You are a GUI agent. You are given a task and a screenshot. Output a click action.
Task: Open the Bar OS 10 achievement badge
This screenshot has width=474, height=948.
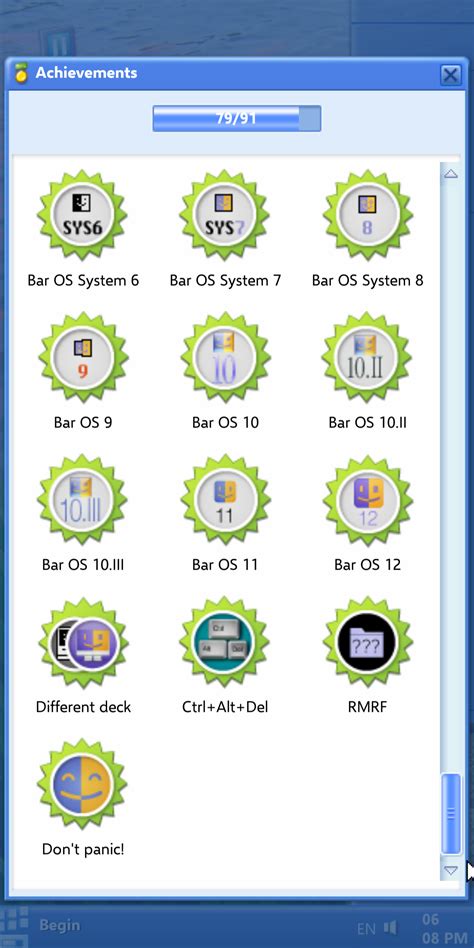pos(225,357)
